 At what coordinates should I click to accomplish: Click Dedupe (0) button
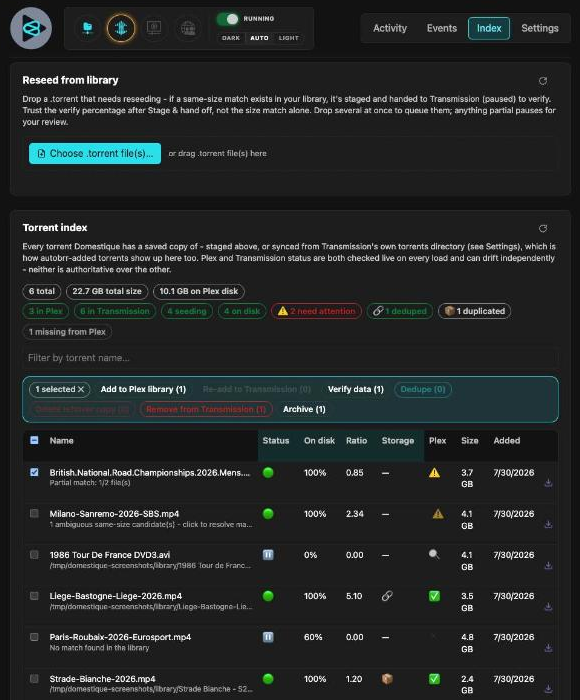click(x=423, y=389)
